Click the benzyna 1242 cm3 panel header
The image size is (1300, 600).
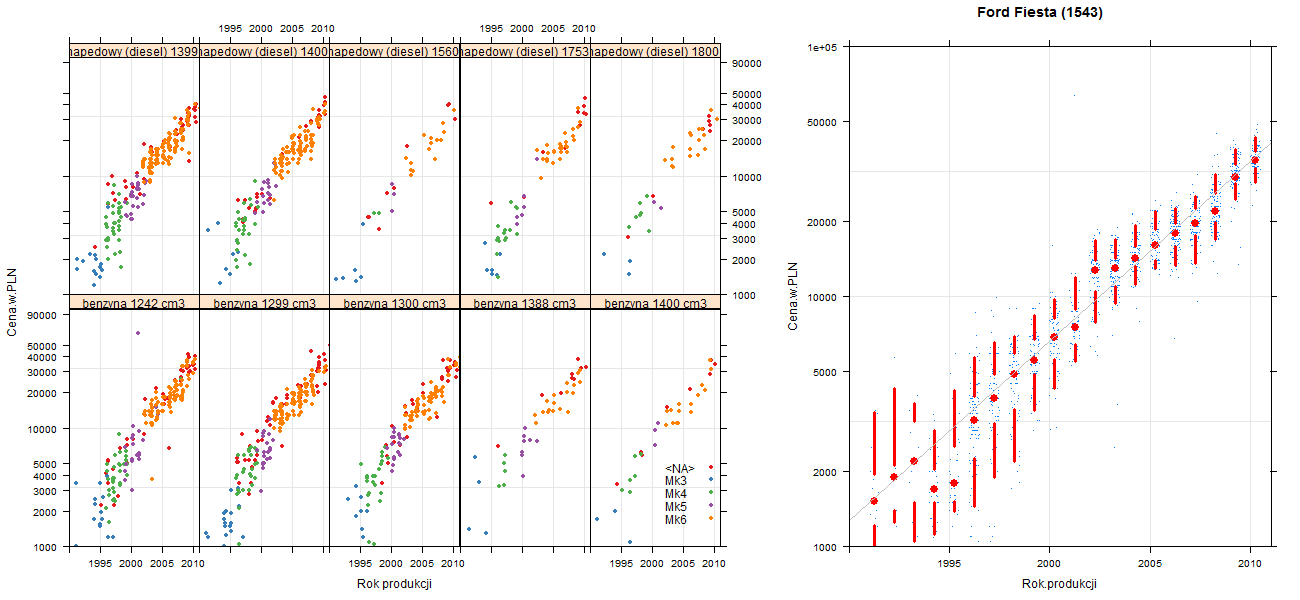coord(134,303)
